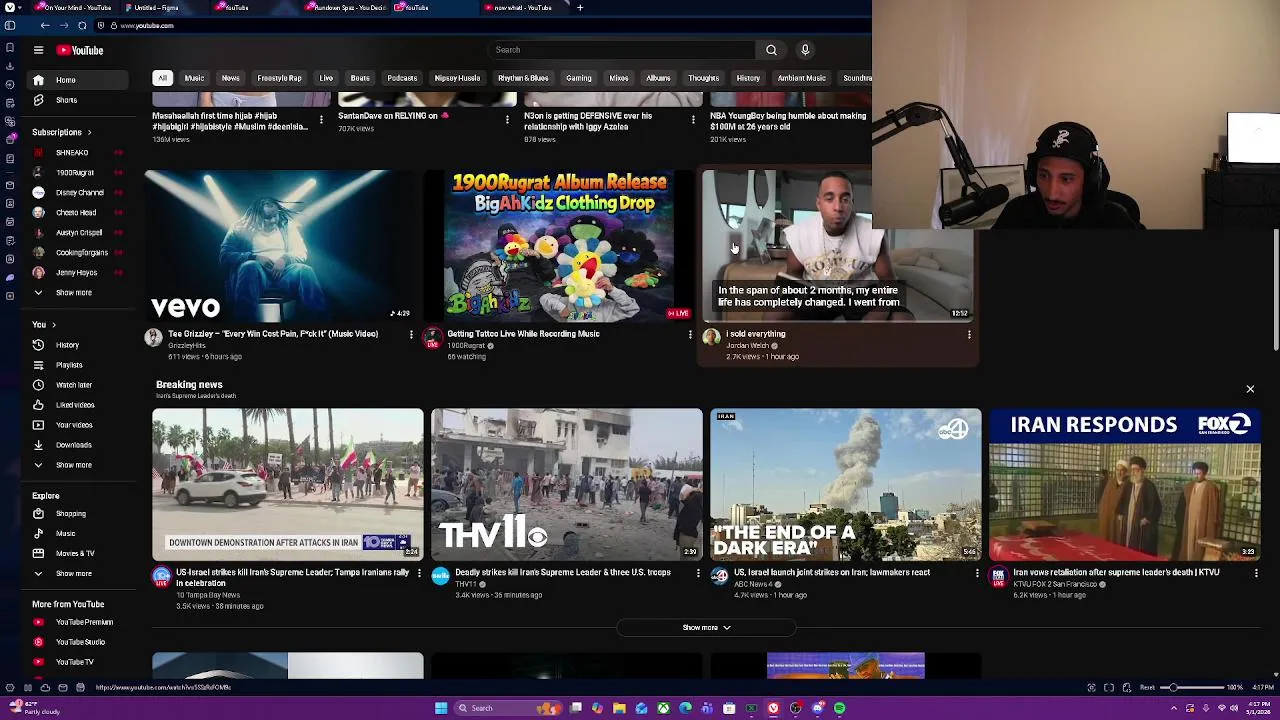Open the You section chevron
This screenshot has width=1280, height=720.
point(54,325)
